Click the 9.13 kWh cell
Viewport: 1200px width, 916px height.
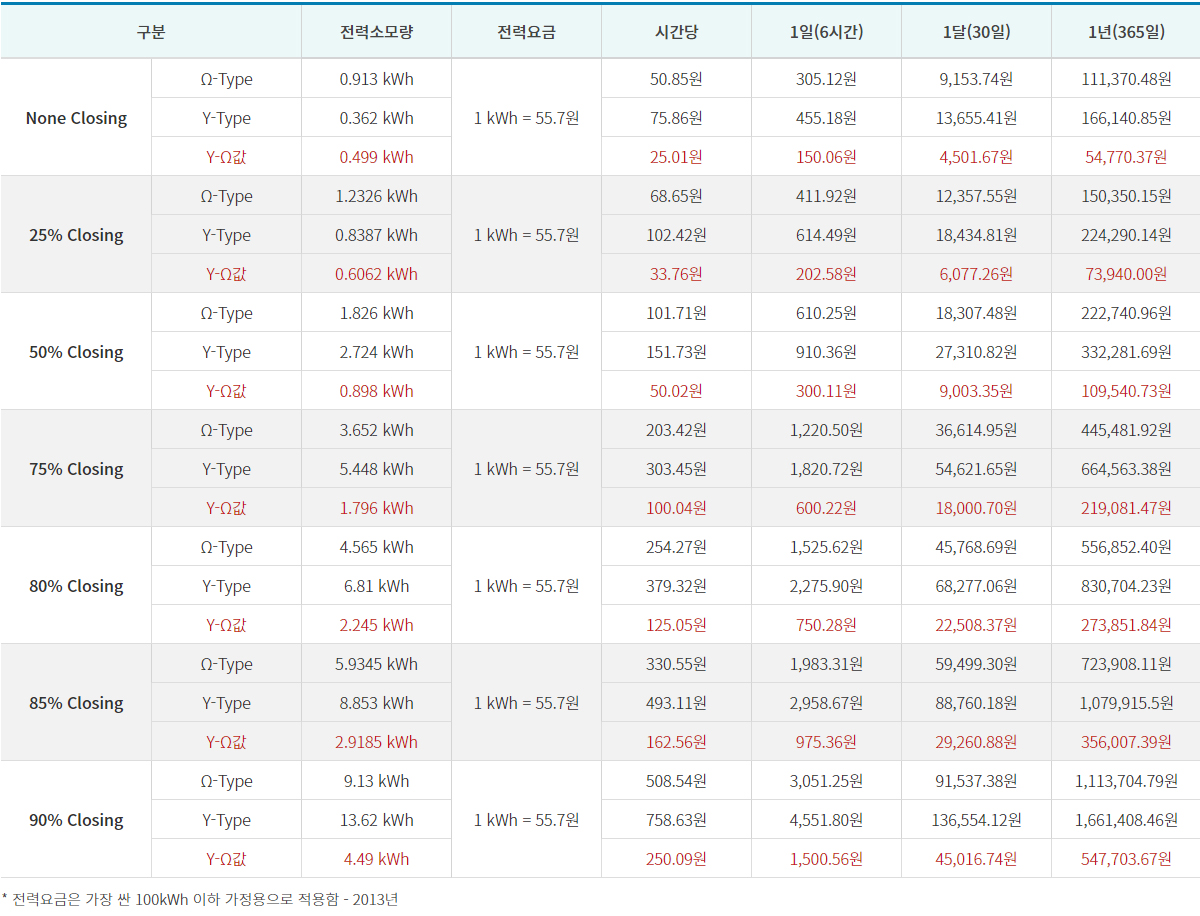[x=376, y=781]
